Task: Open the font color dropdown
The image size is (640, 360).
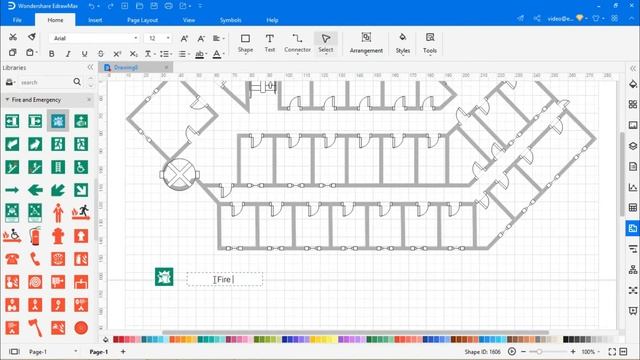Action: pos(218,54)
